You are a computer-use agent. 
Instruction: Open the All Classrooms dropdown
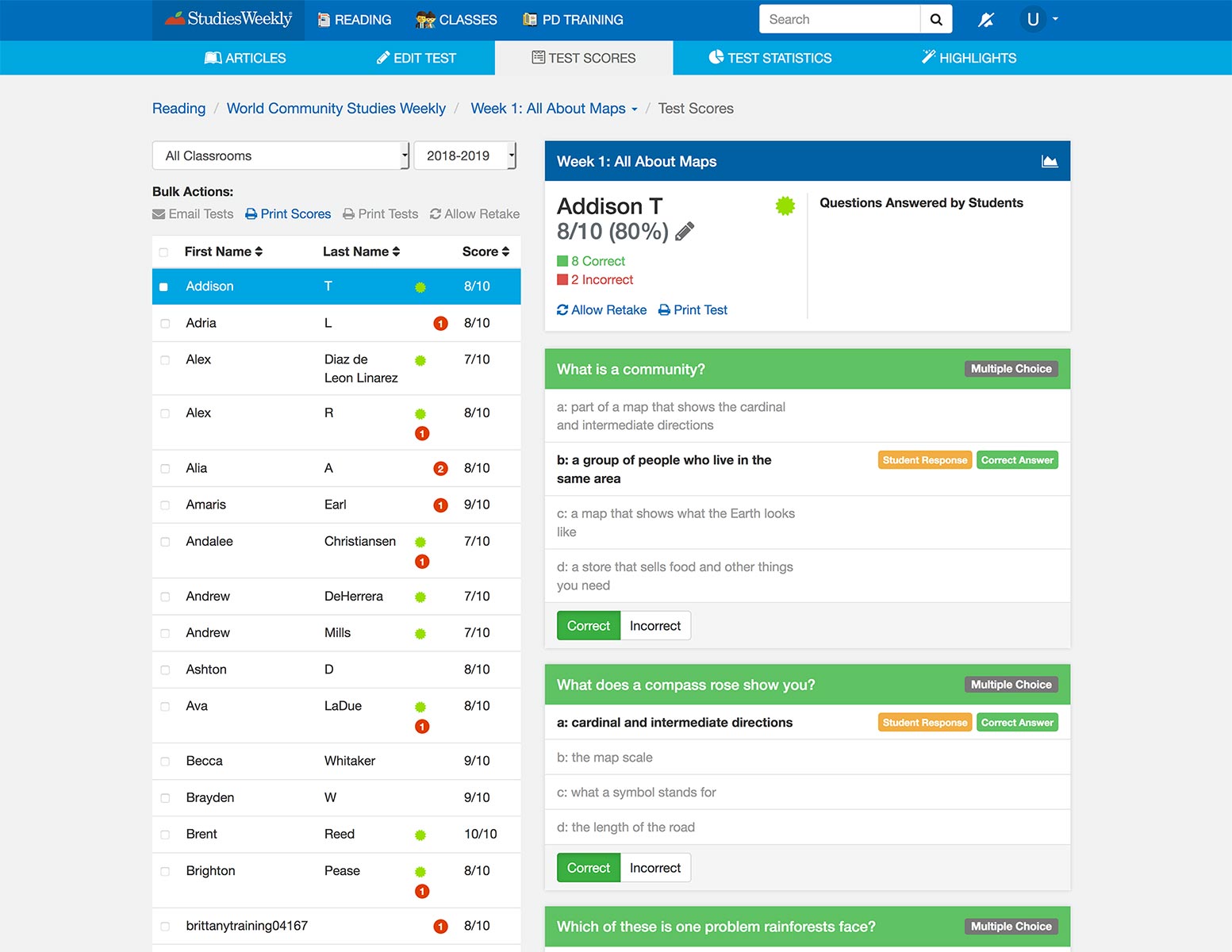281,155
